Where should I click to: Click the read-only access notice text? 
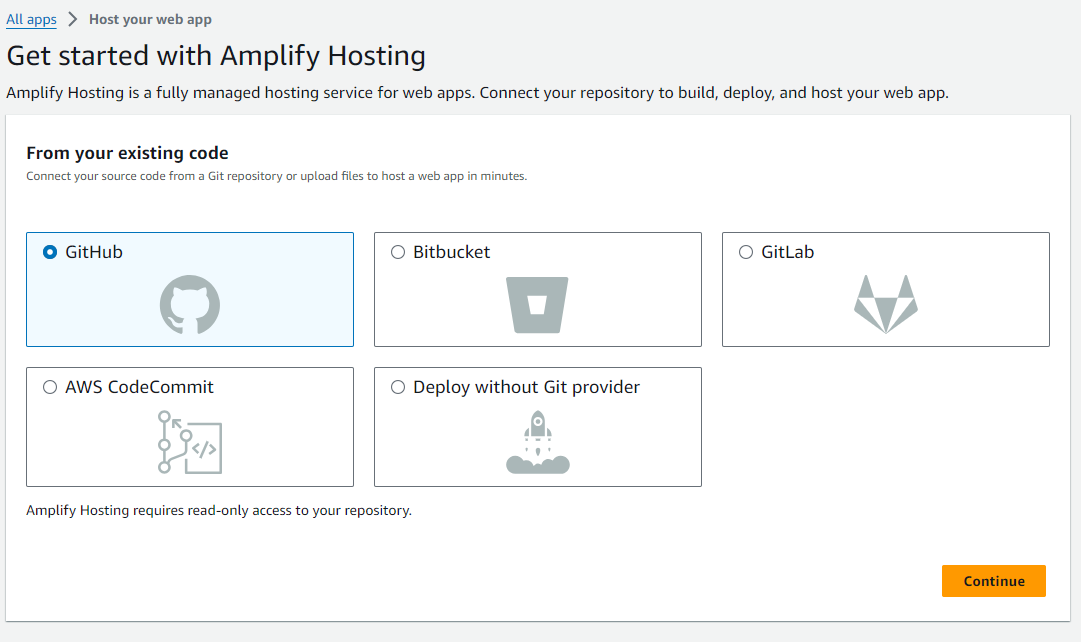(x=219, y=510)
